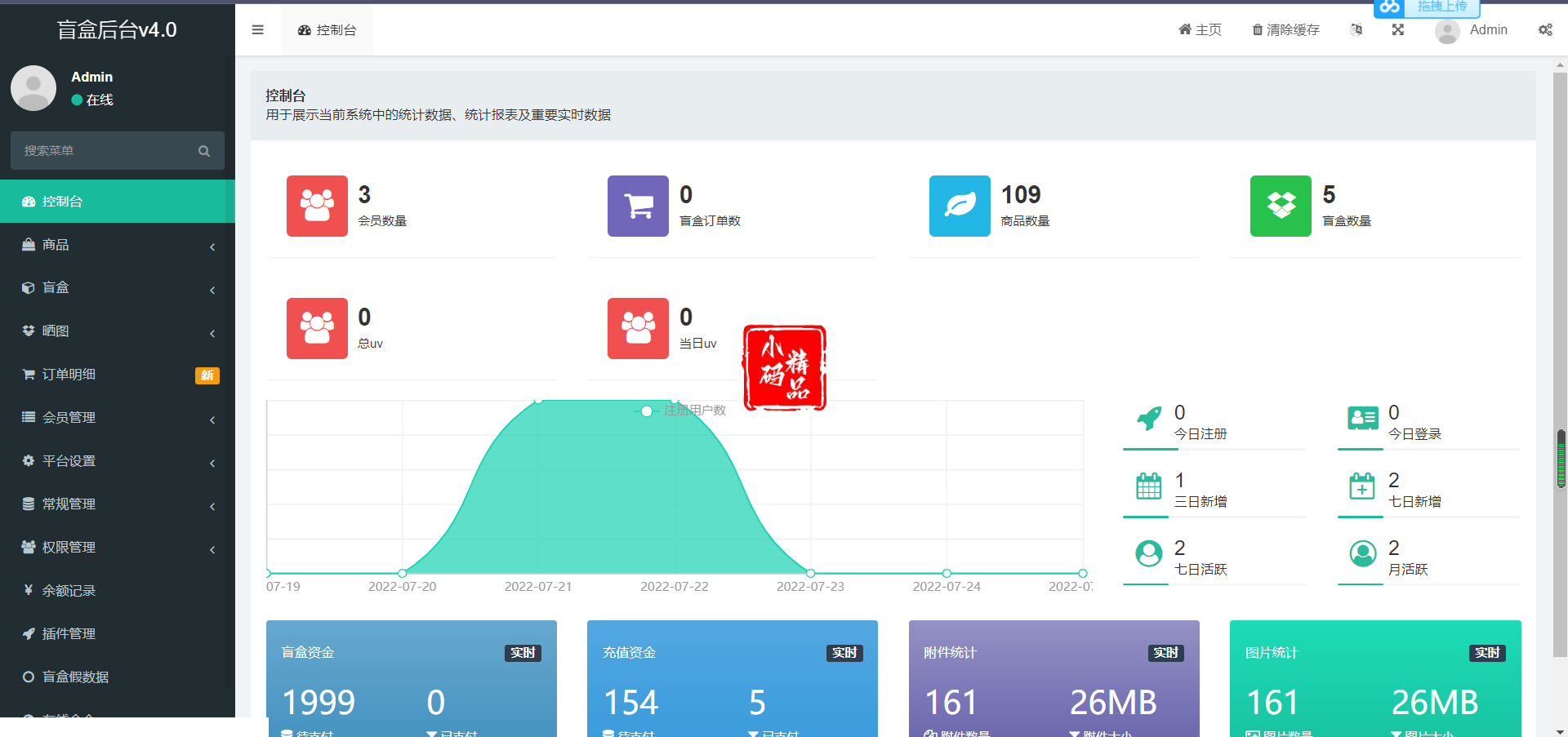The width and height of the screenshot is (1568, 737).
Task: Click the red 总uv users icon
Action: pyautogui.click(x=317, y=328)
